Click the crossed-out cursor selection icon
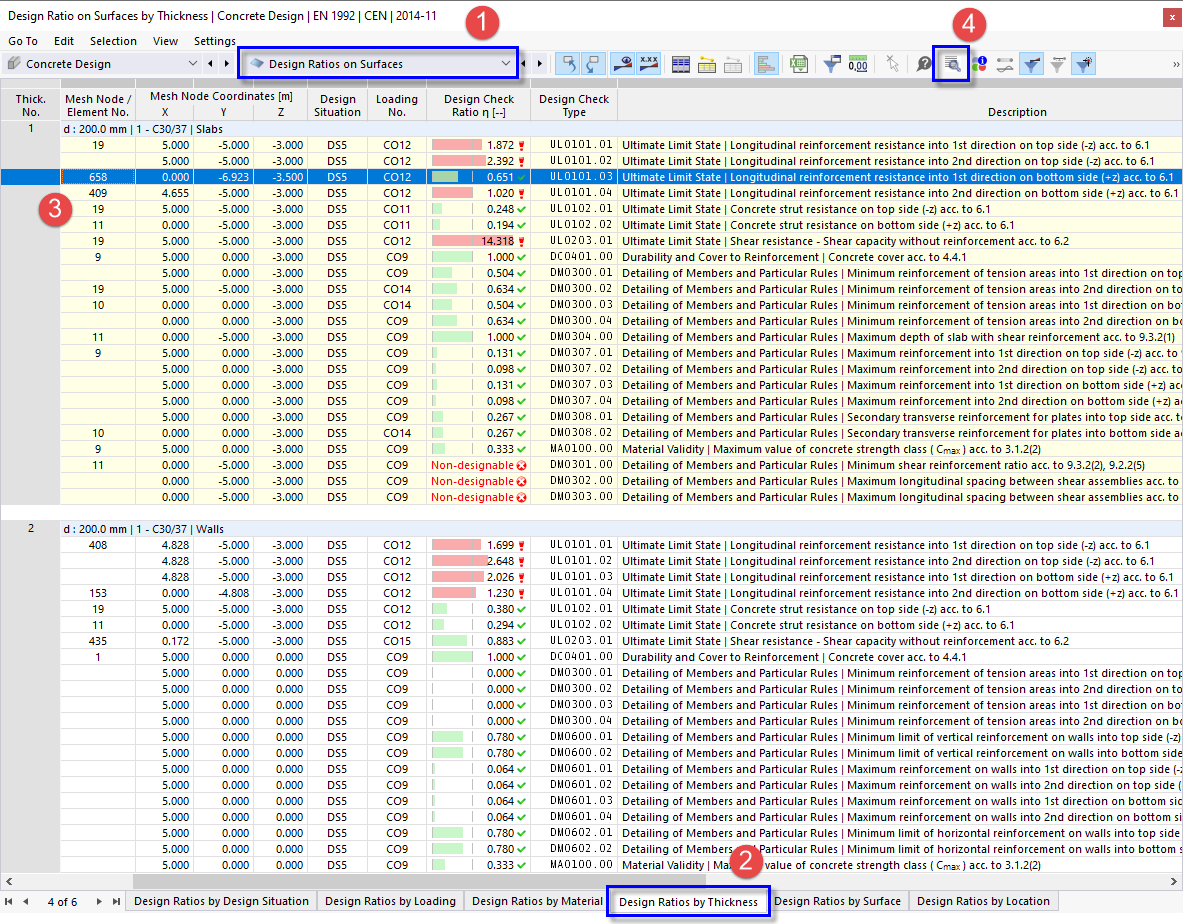The width and height of the screenshot is (1183, 924). click(x=893, y=65)
